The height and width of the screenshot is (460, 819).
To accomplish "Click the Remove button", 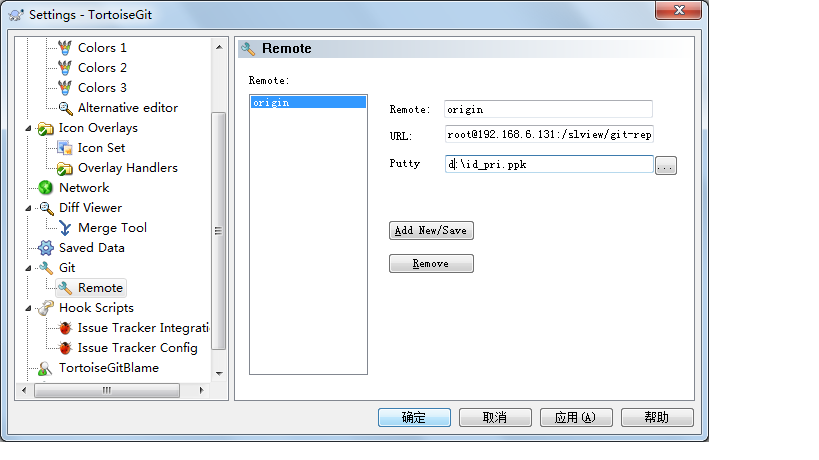I will pos(431,264).
